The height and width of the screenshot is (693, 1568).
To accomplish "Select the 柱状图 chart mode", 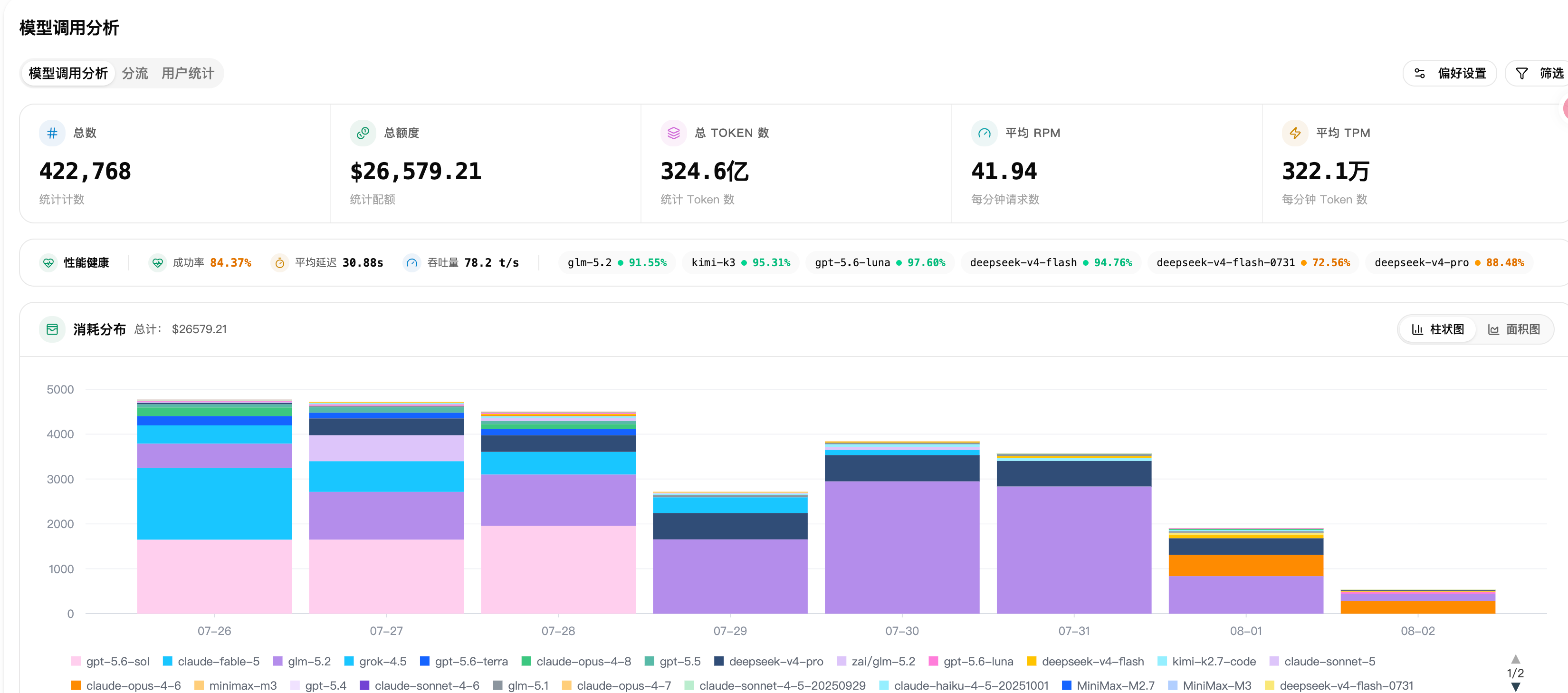I will coord(1438,329).
